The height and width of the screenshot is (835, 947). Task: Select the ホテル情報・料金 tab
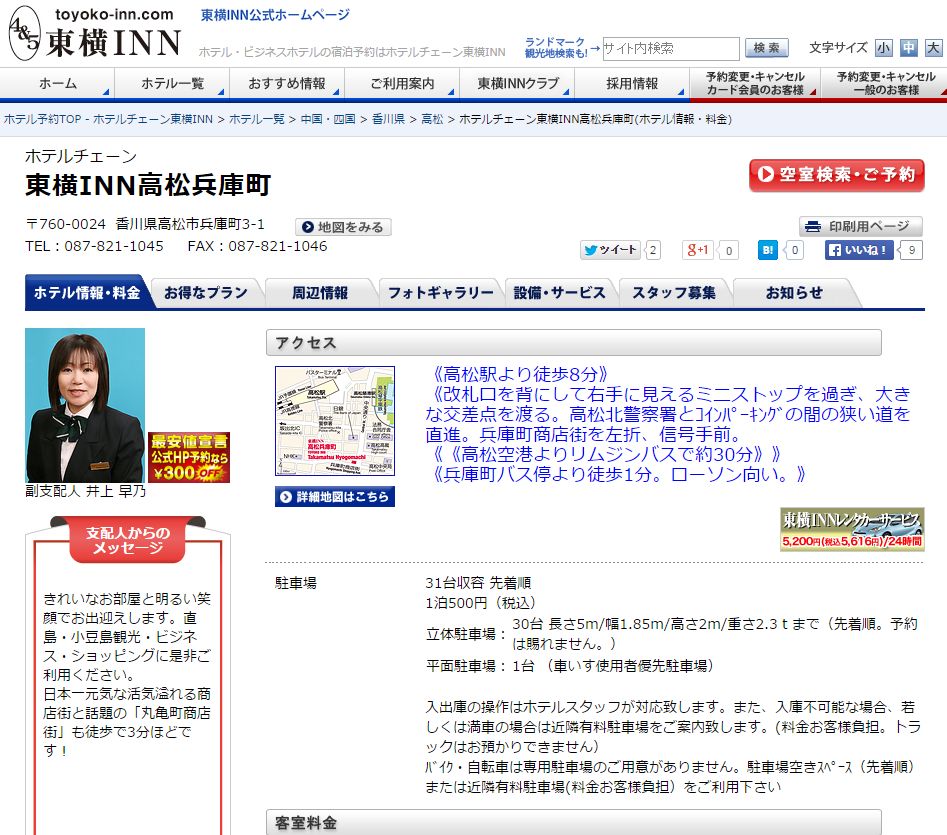pyautogui.click(x=87, y=293)
